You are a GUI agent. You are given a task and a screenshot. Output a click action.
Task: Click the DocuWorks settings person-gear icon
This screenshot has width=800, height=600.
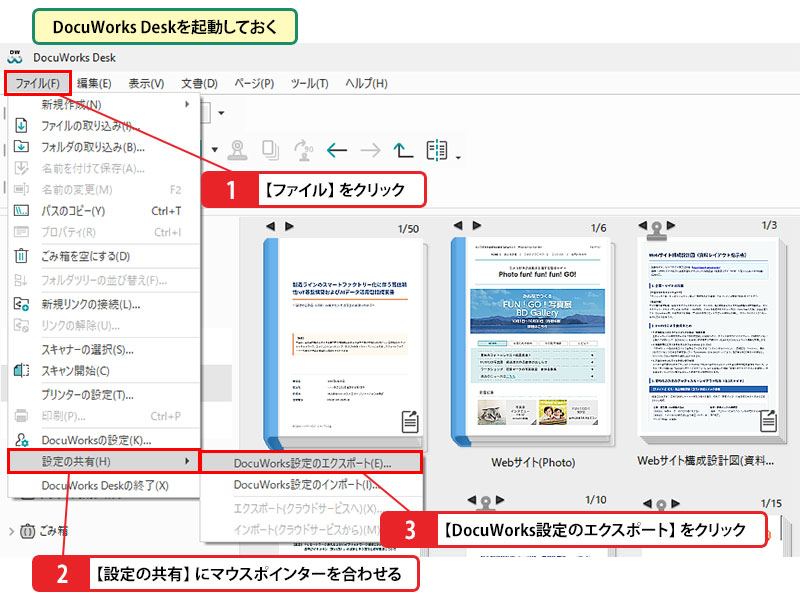21,439
